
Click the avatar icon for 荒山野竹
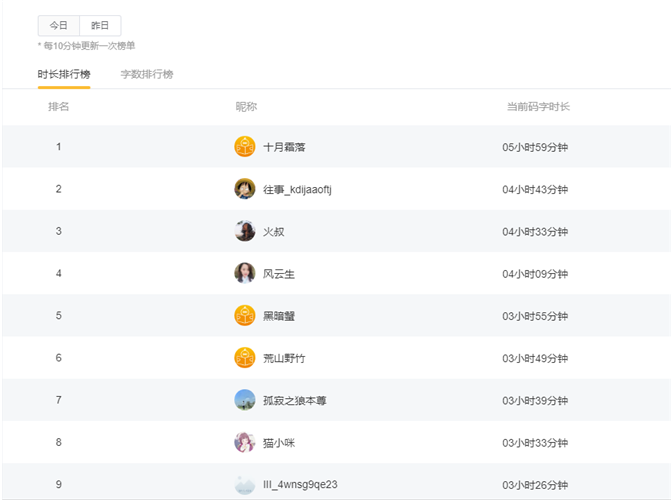pyautogui.click(x=245, y=358)
